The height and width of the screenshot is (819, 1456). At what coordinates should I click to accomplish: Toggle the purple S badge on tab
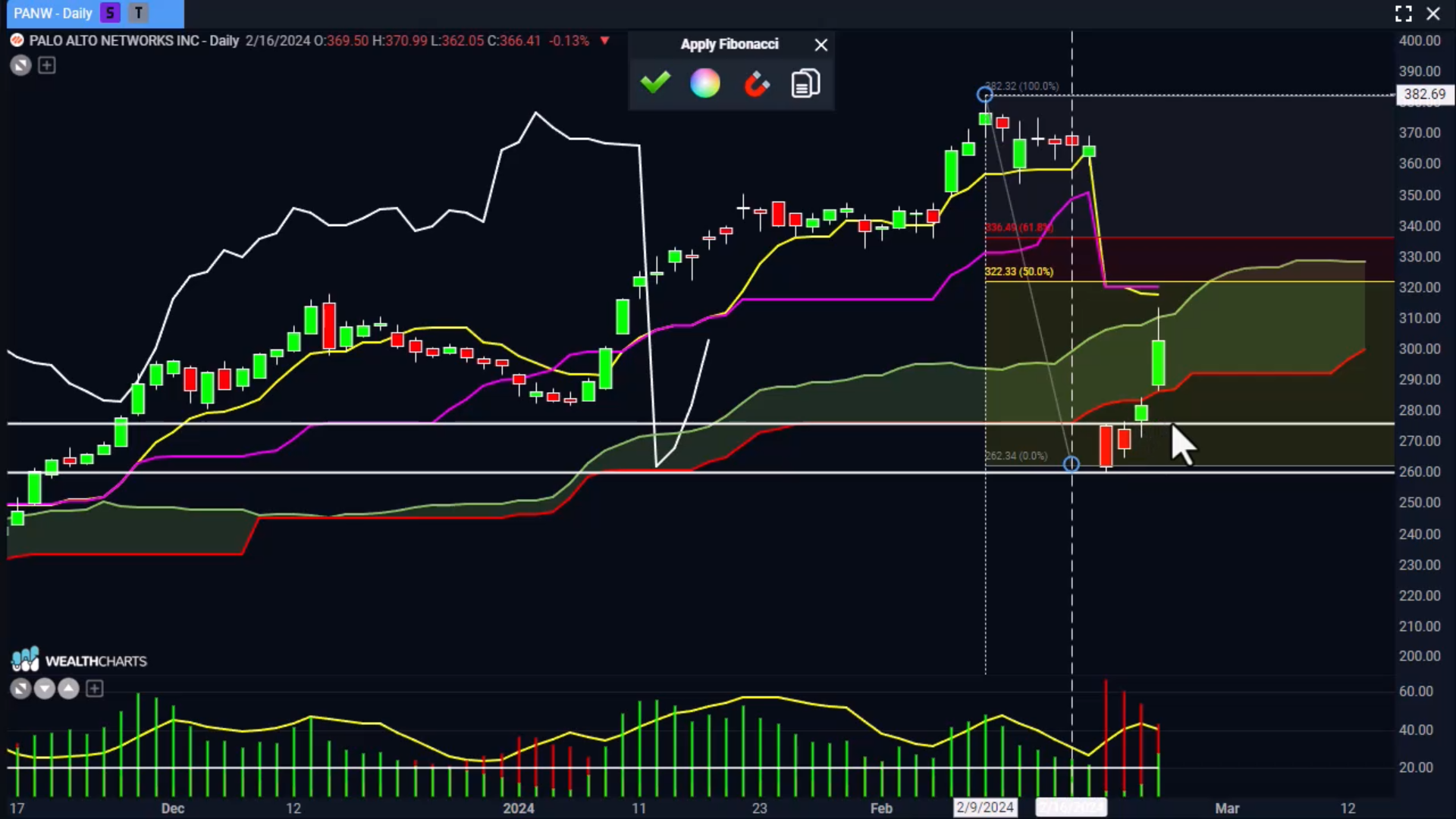[x=111, y=13]
